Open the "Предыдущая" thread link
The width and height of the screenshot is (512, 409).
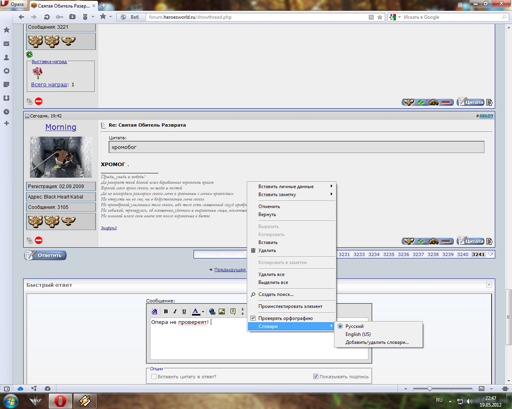230,269
